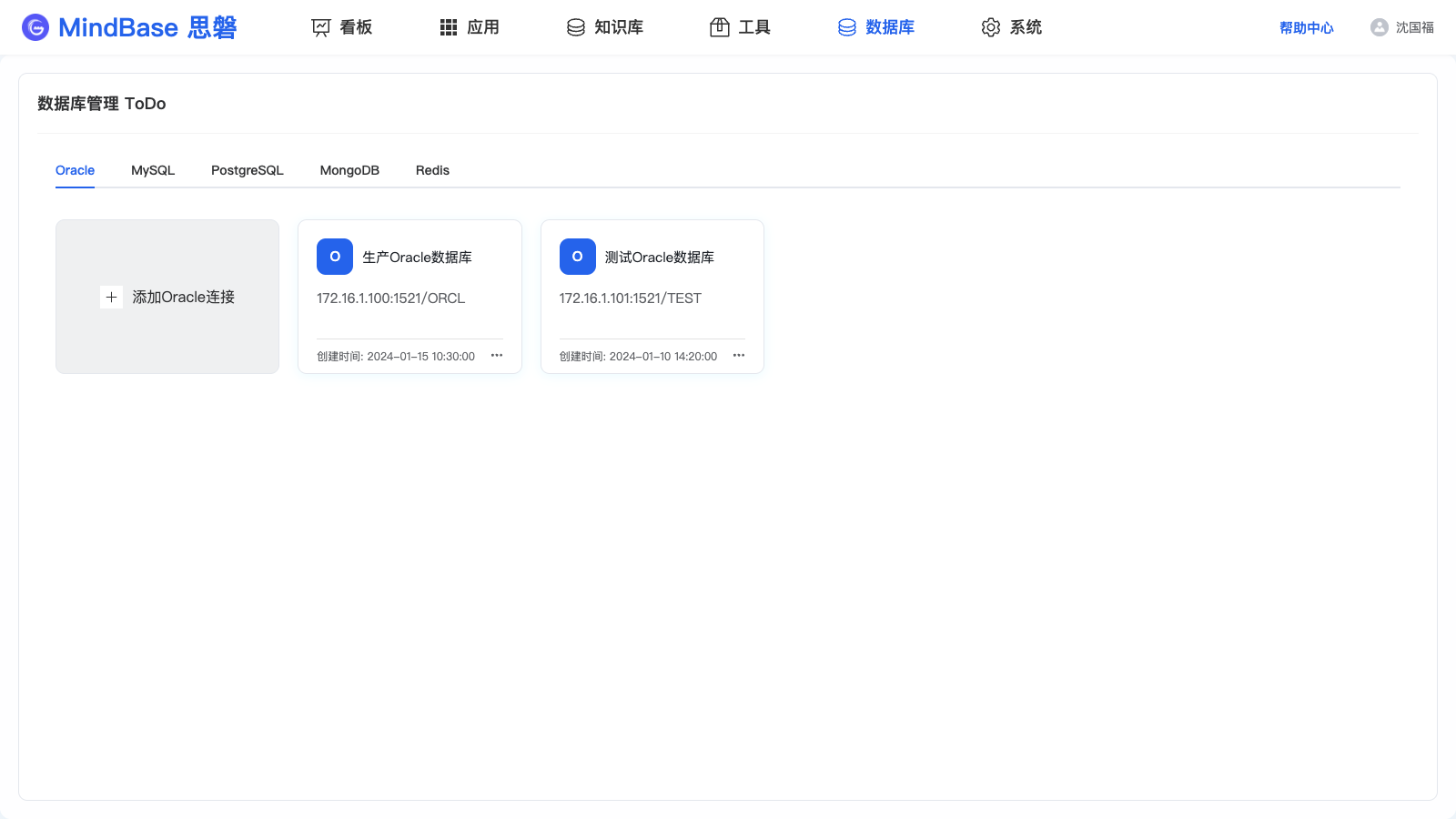Screen dimensions: 1456x819
Task: Open the 应用 menu label
Action: pyautogui.click(x=483, y=27)
